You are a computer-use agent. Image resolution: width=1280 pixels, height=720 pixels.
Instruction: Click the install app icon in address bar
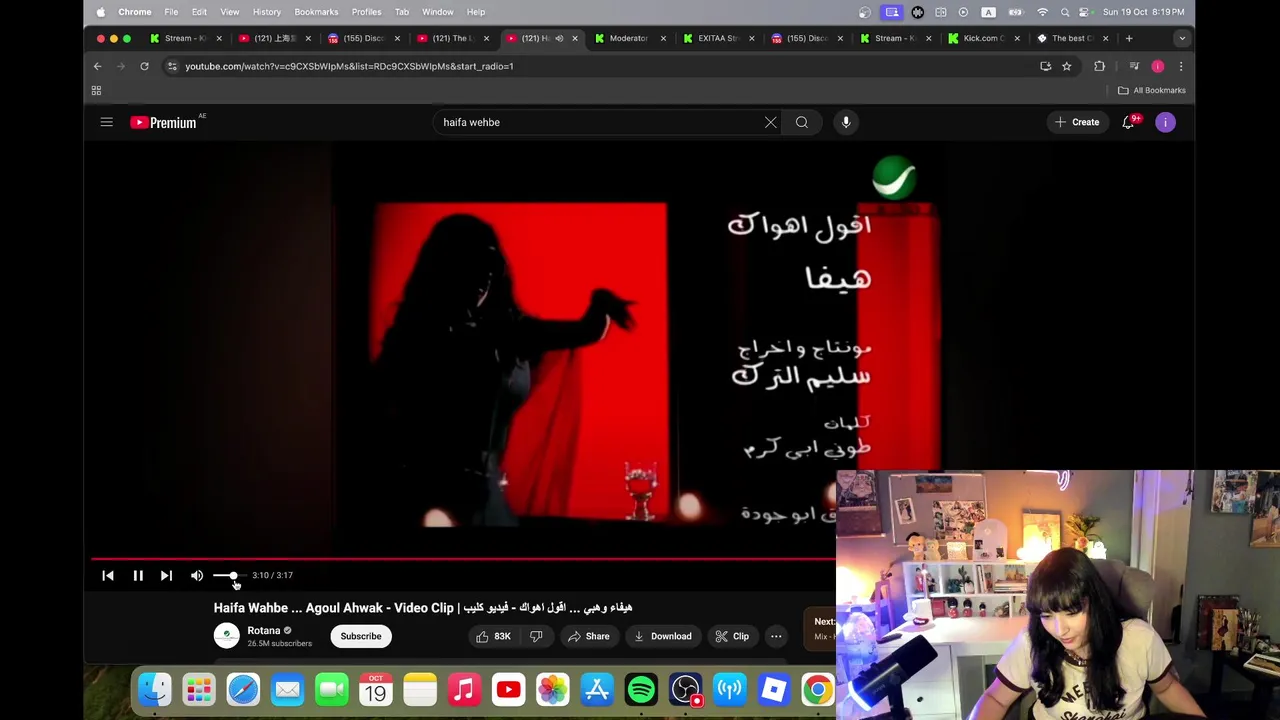[x=1046, y=66]
